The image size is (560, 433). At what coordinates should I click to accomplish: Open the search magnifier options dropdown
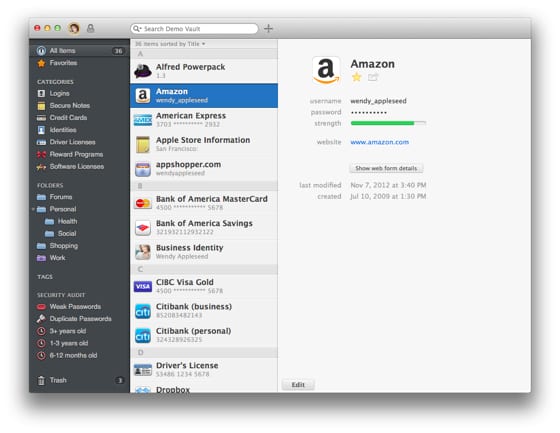pyautogui.click(x=137, y=29)
